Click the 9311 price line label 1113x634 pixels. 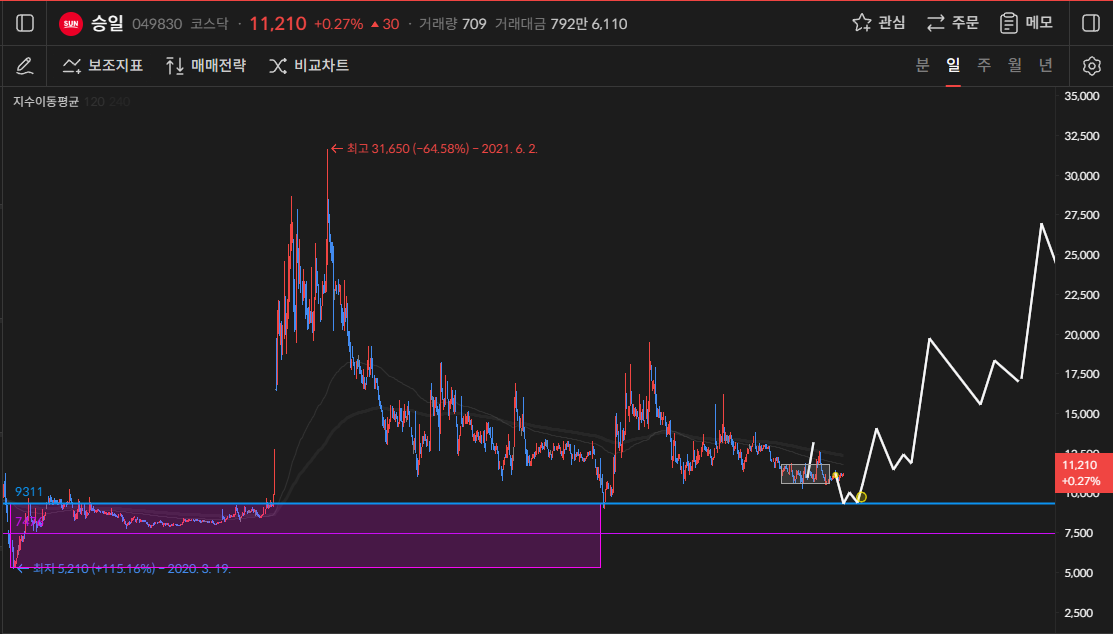(28, 492)
